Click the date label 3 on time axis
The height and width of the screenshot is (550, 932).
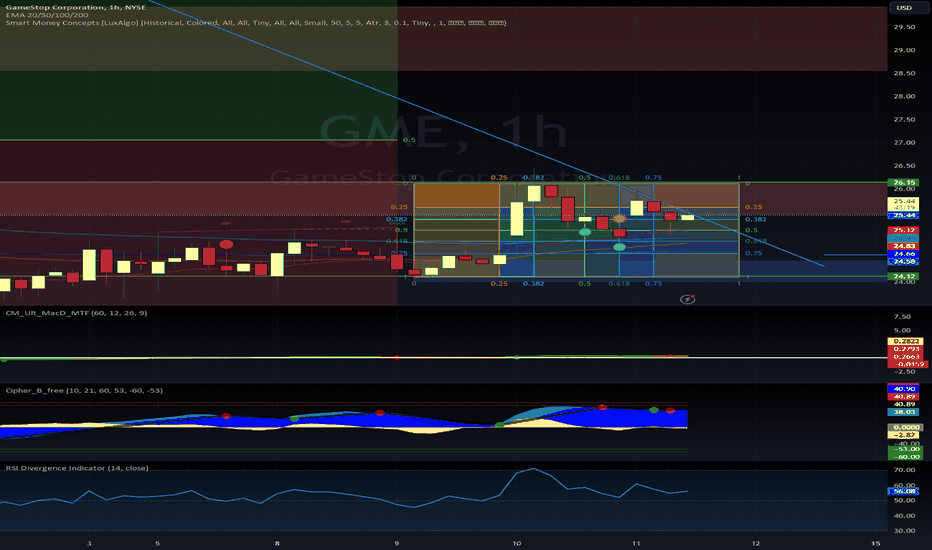89,543
